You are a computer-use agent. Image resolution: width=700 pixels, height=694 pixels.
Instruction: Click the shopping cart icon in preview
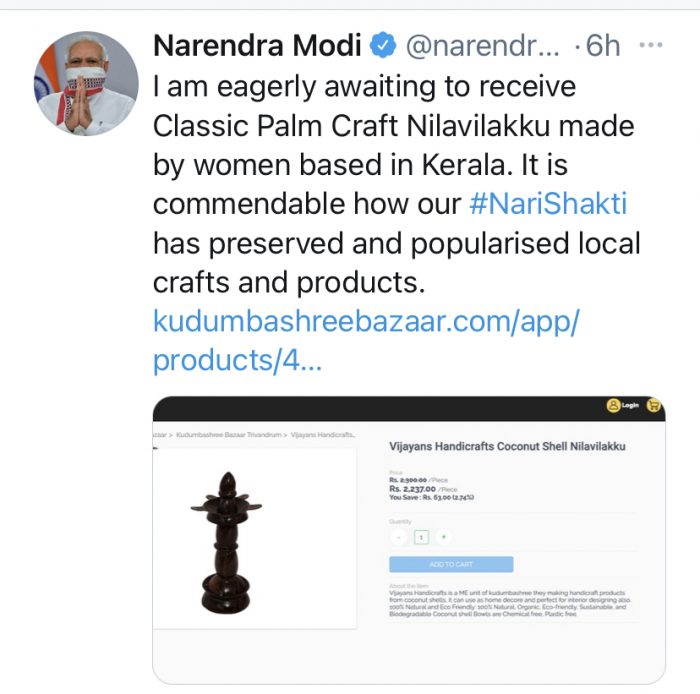pyautogui.click(x=654, y=405)
